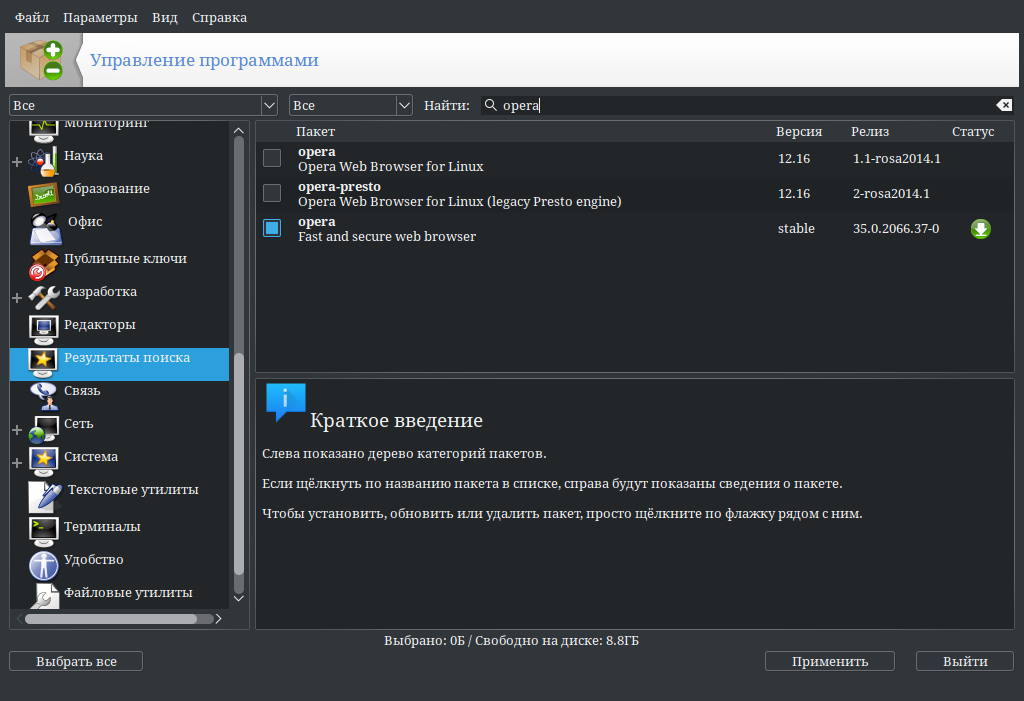Click the System star monitor icon
The height and width of the screenshot is (701, 1024).
pyautogui.click(x=44, y=461)
